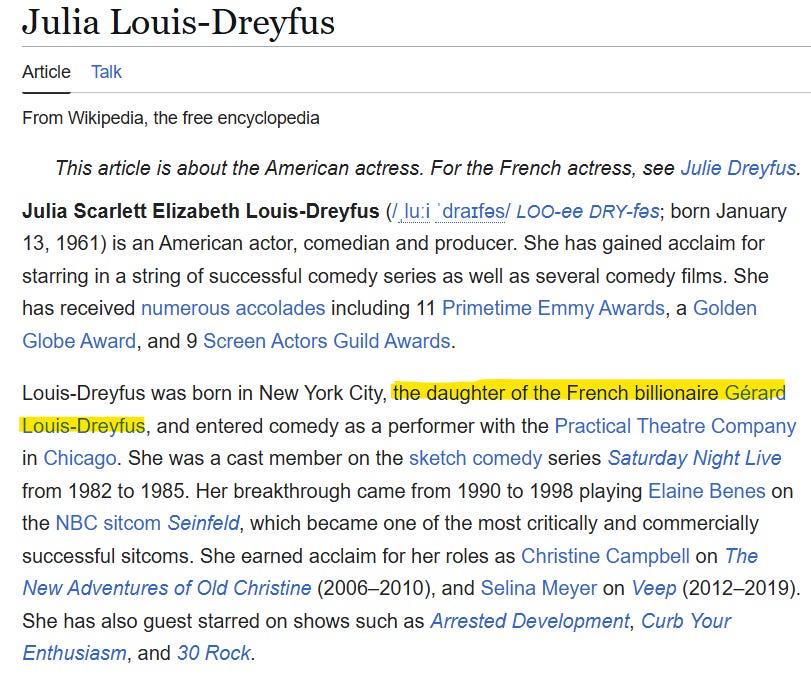Viewport: 811px width, 675px height.
Task: Open the sketch comedy link
Action: (x=475, y=458)
